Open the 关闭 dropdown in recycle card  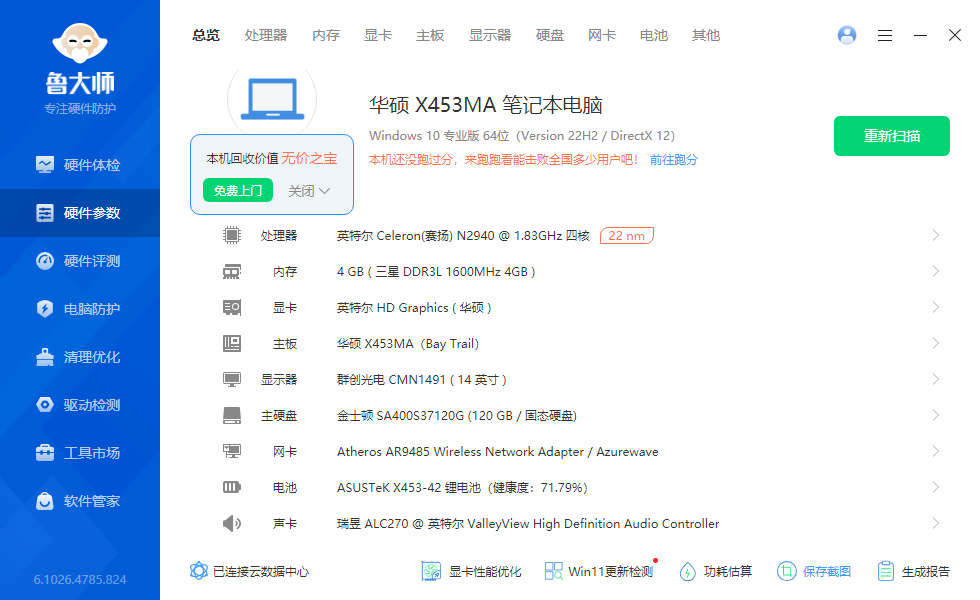pyautogui.click(x=309, y=191)
